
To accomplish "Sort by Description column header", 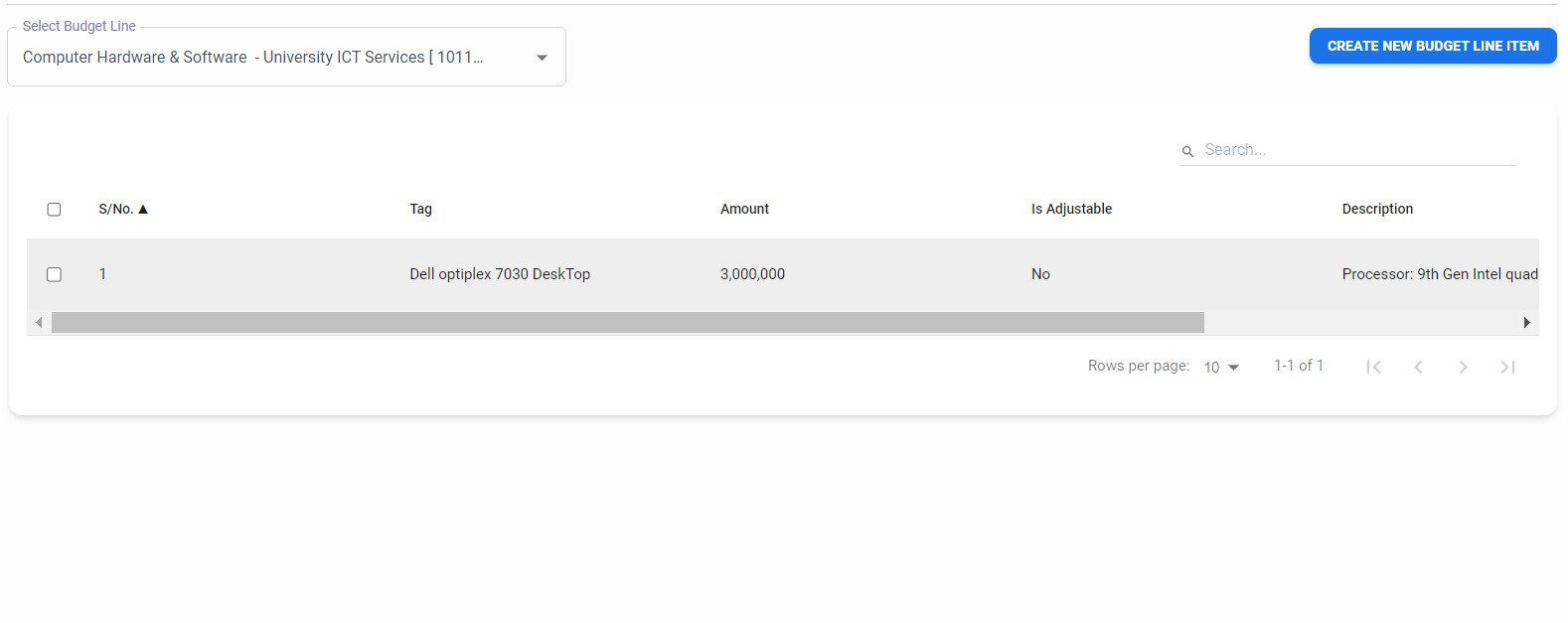I will (x=1377, y=209).
